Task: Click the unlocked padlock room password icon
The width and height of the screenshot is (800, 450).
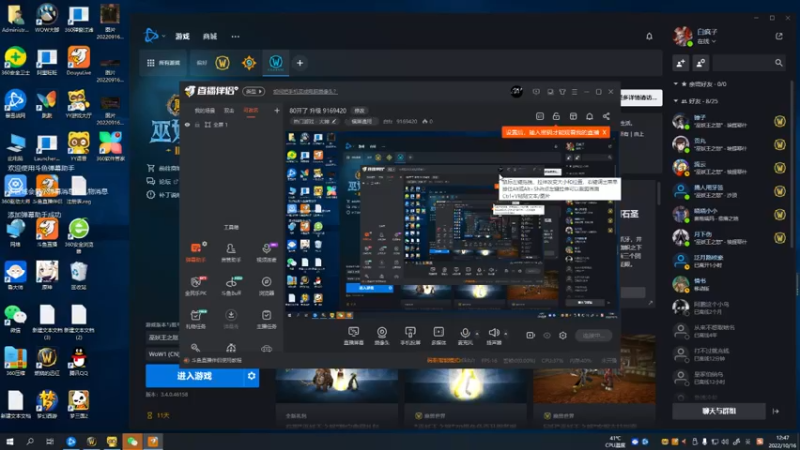Action: pos(556,116)
